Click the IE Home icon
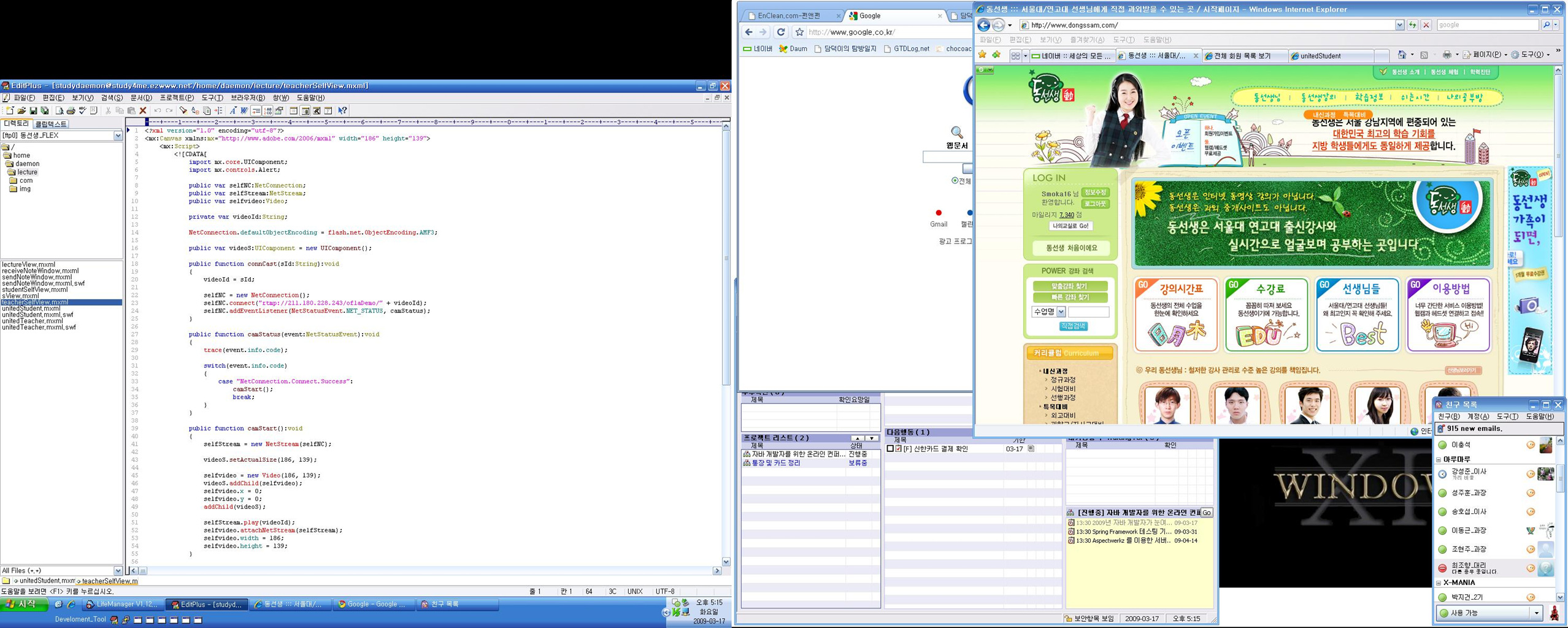 [x=1402, y=55]
